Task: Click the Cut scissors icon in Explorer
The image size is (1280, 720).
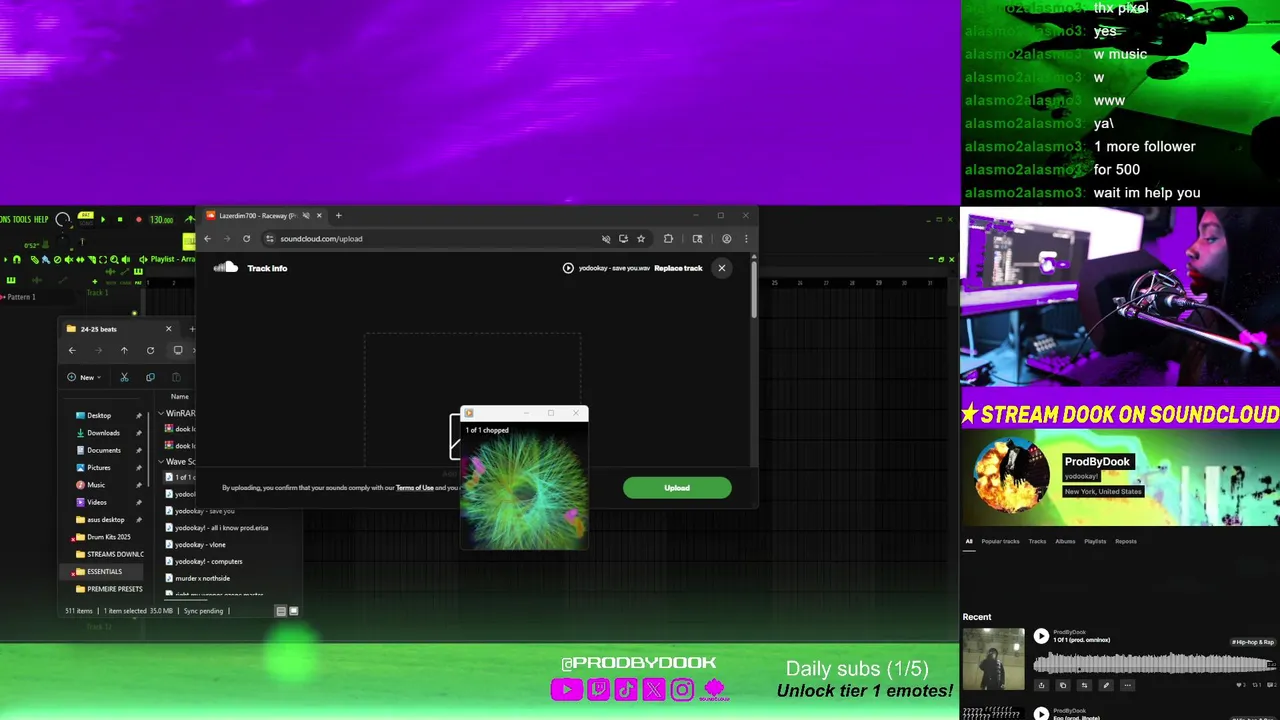Action: tap(124, 377)
